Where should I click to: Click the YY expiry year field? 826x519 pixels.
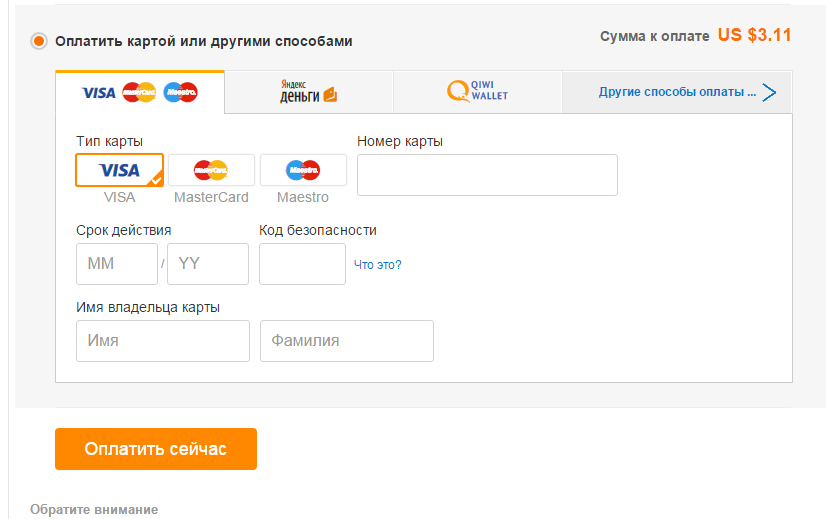tap(208, 264)
